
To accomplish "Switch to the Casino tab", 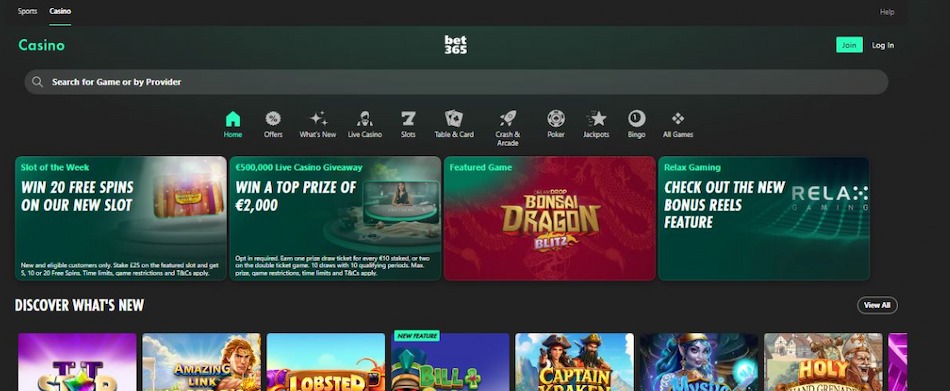I will (60, 12).
